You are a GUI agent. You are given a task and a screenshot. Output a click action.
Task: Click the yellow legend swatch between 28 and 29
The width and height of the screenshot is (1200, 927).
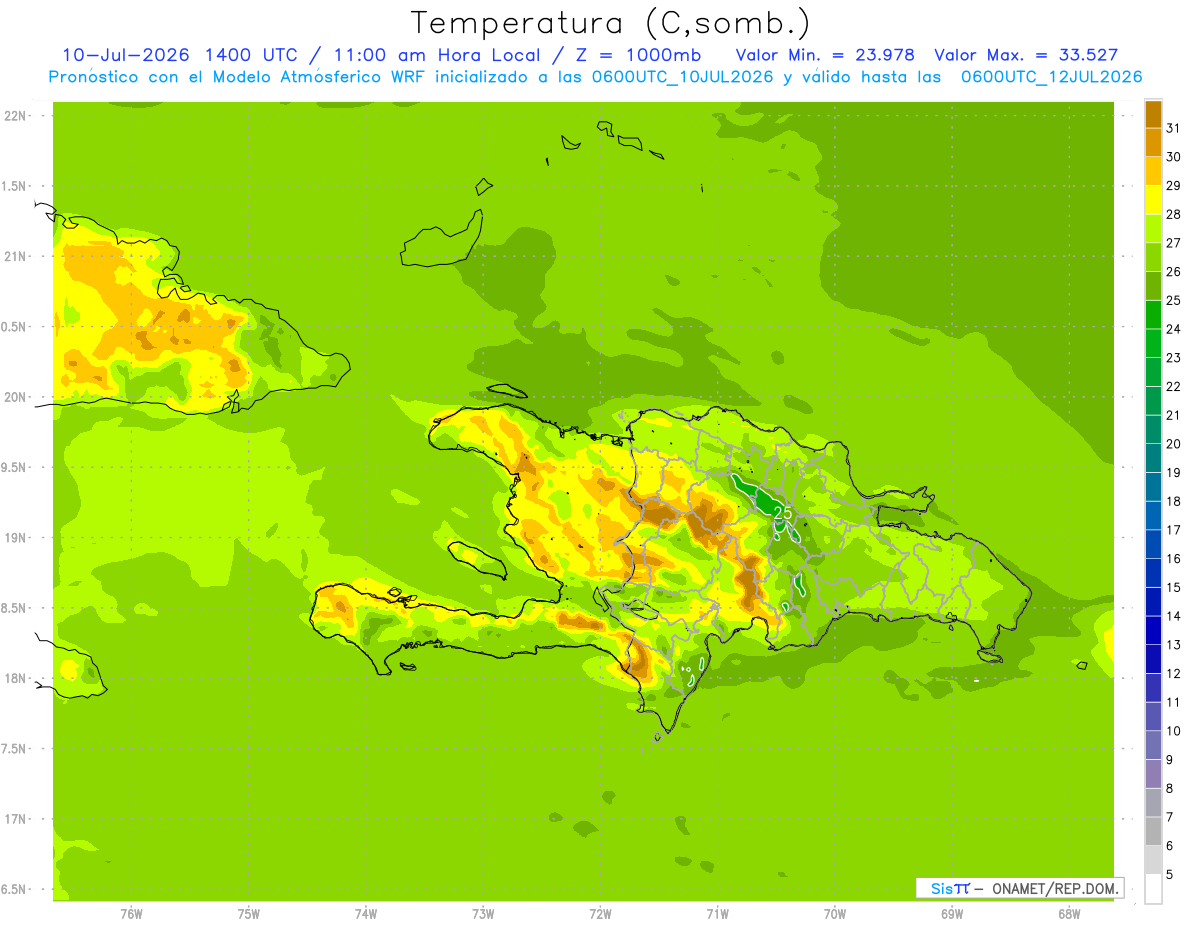coord(1153,200)
